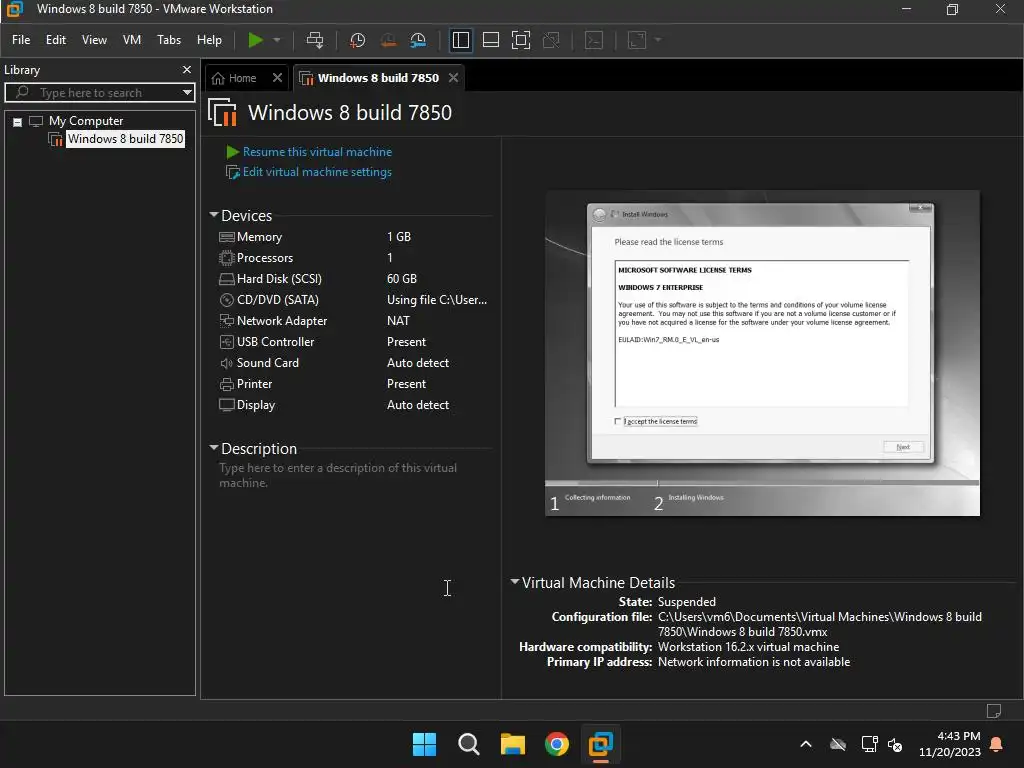
Task: Collapse the Devices section
Action: coord(214,215)
